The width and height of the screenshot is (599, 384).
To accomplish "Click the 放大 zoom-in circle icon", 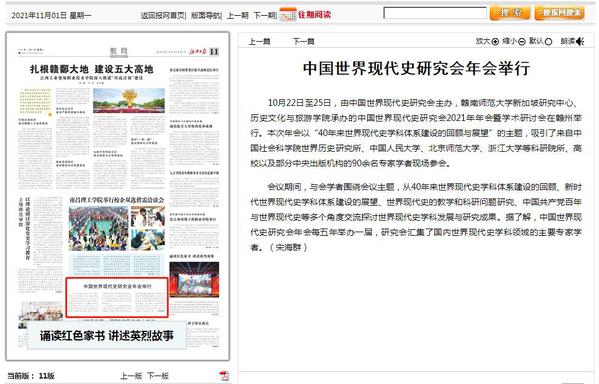I will [495, 42].
